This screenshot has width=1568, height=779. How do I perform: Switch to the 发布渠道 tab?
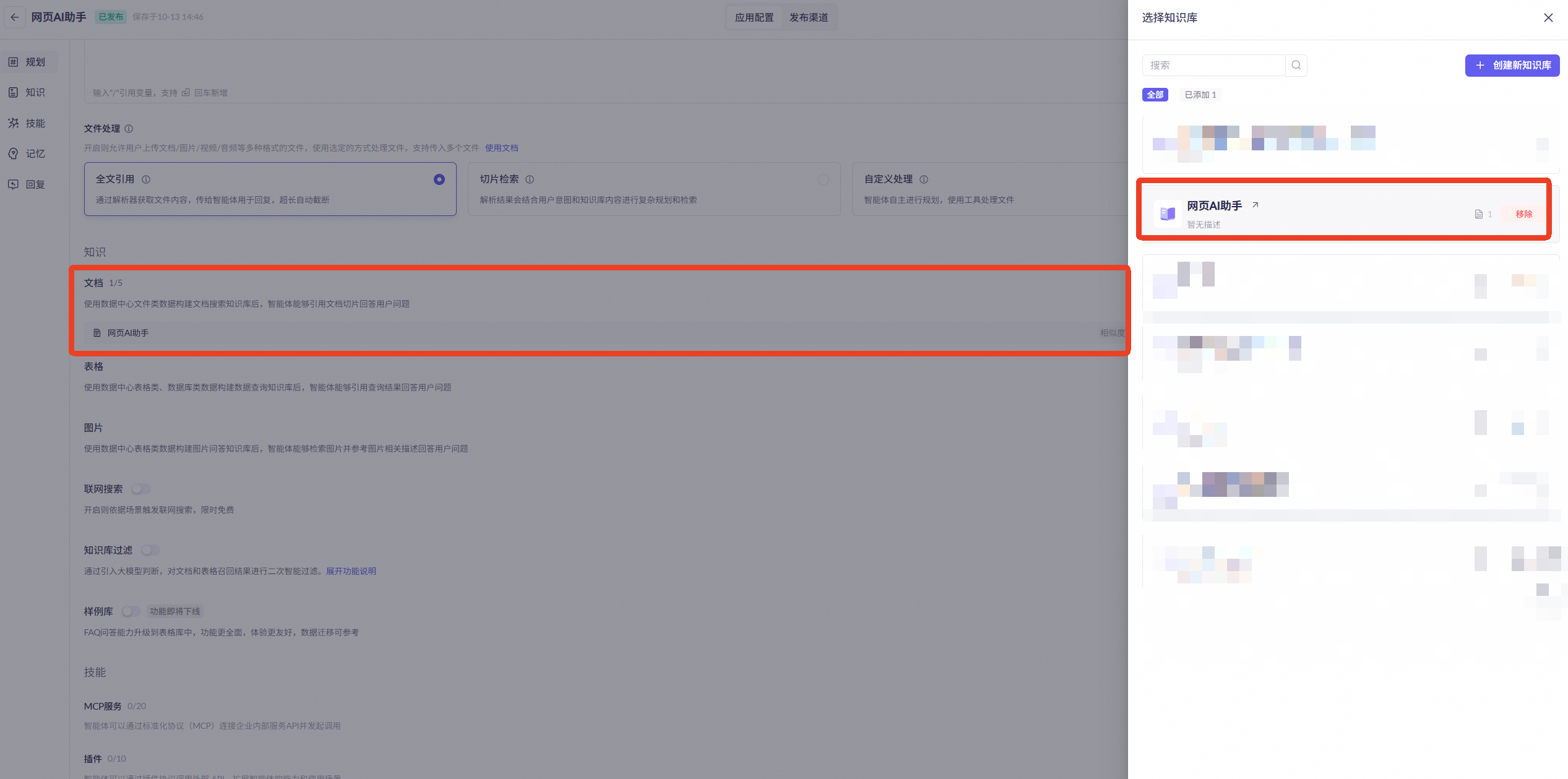click(808, 17)
